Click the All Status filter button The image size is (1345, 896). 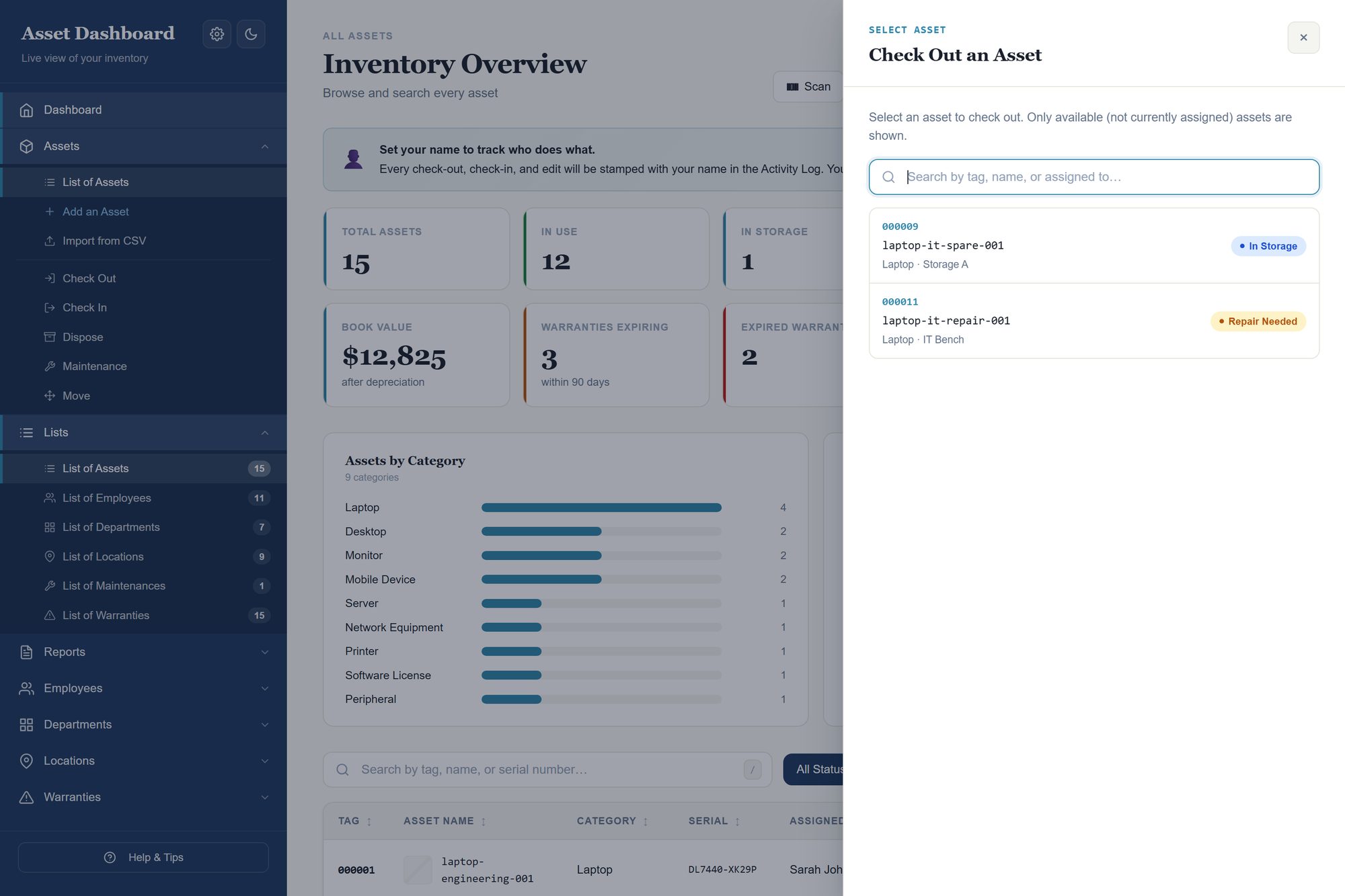(814, 770)
